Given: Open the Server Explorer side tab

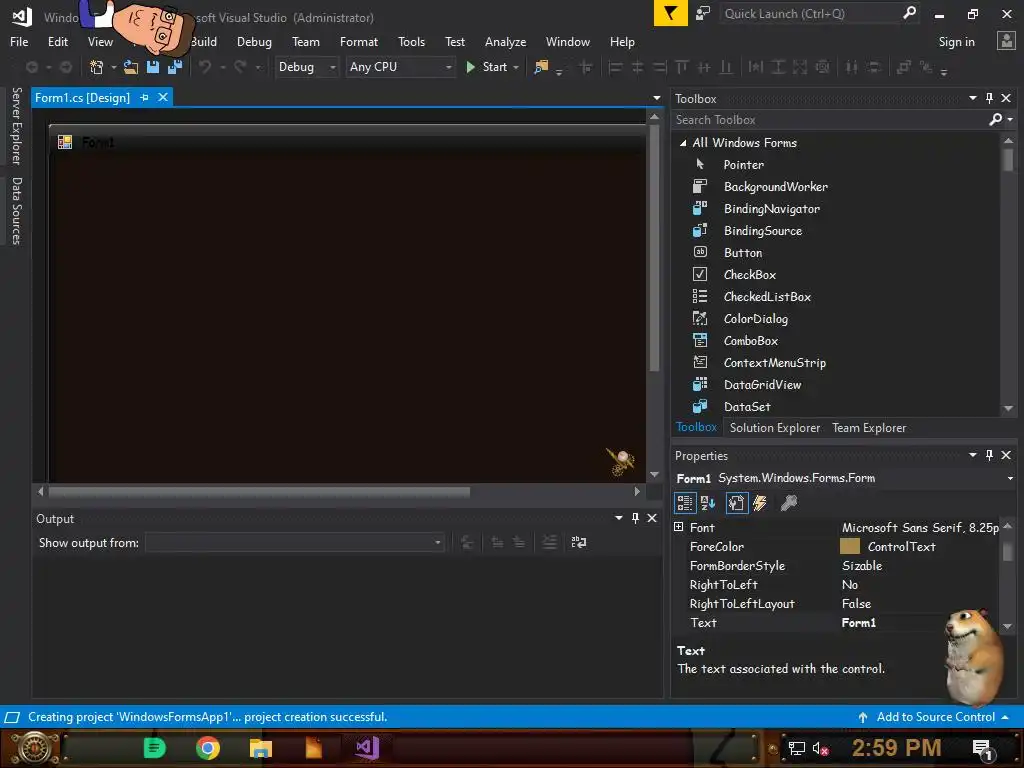Looking at the screenshot, I should coord(16,126).
